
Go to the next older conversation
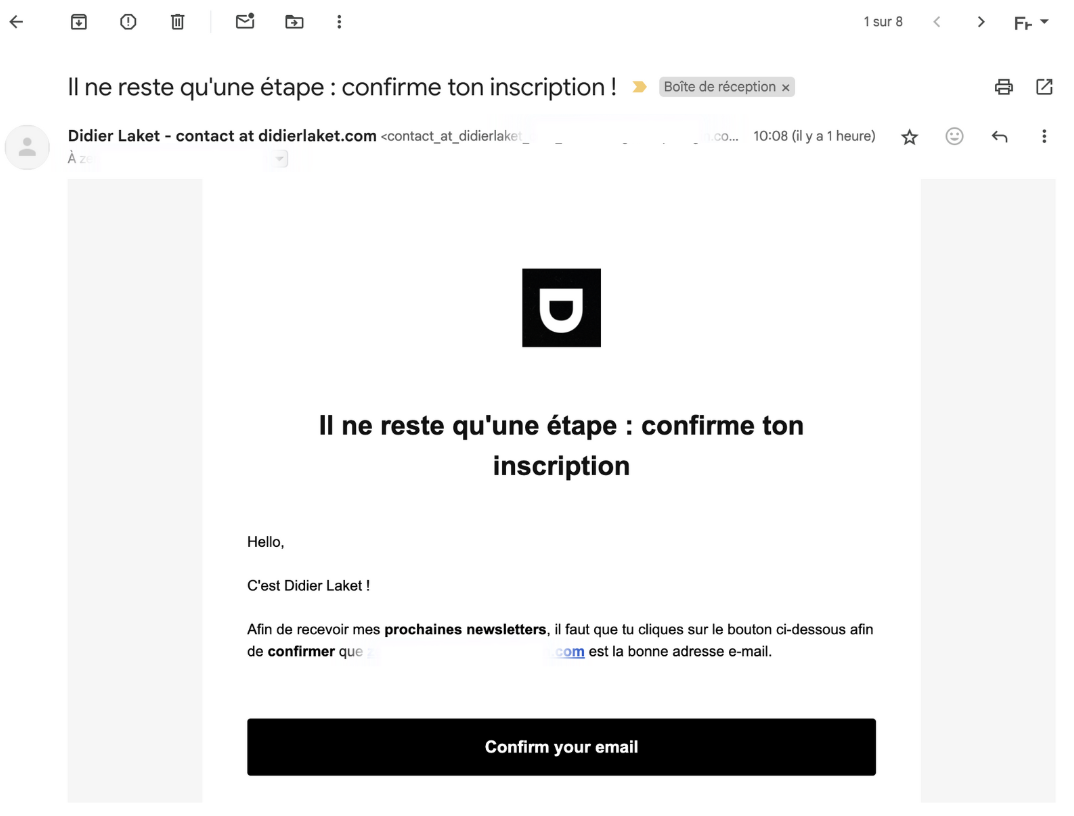click(981, 22)
